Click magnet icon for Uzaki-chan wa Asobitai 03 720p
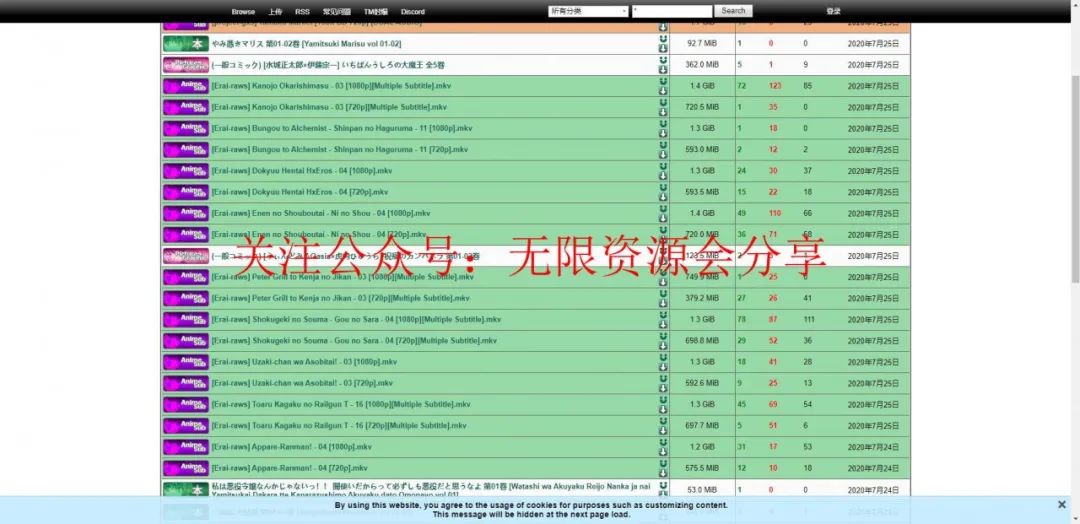 coord(663,379)
